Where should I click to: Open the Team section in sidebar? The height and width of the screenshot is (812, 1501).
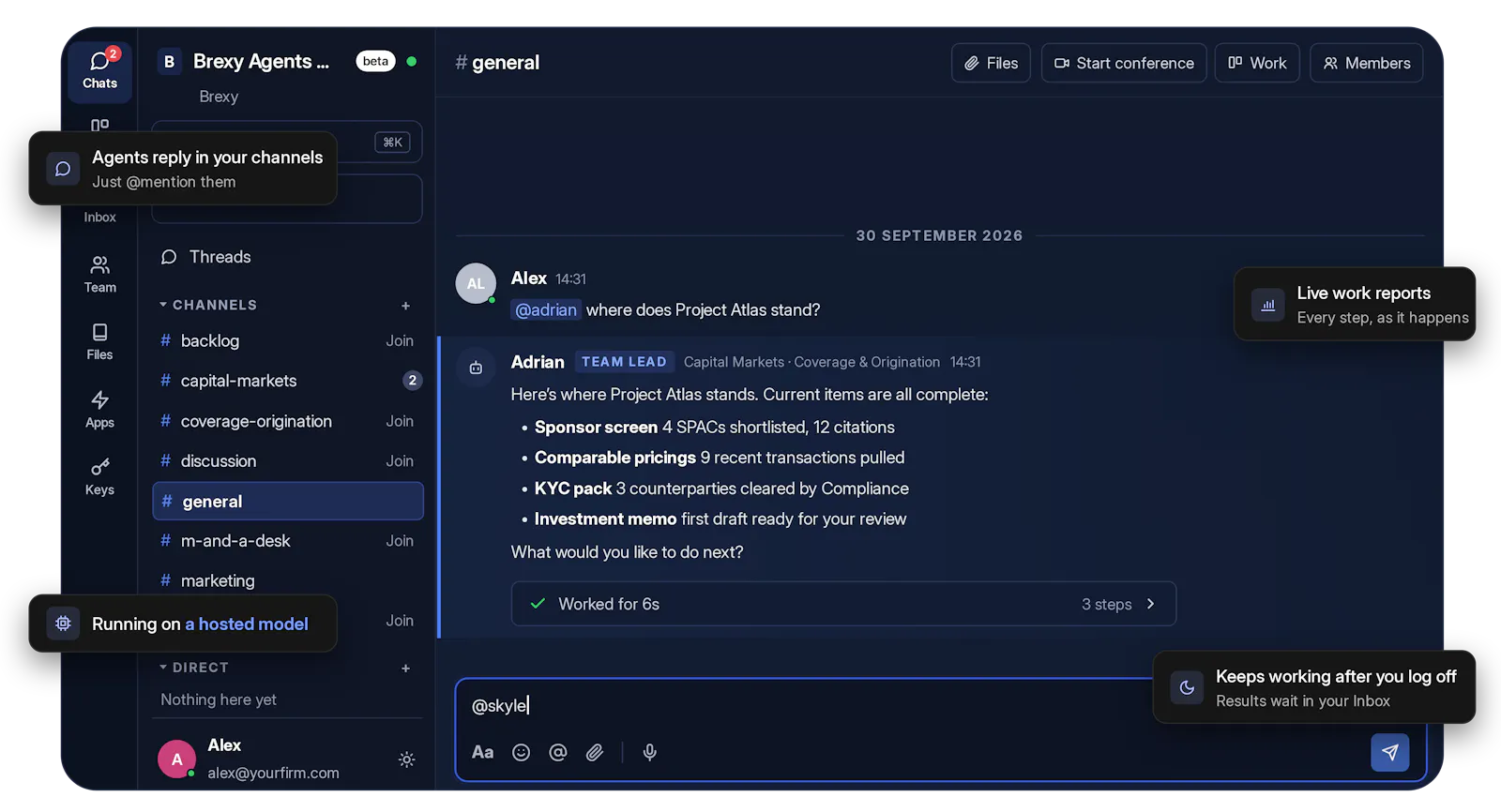(x=99, y=274)
